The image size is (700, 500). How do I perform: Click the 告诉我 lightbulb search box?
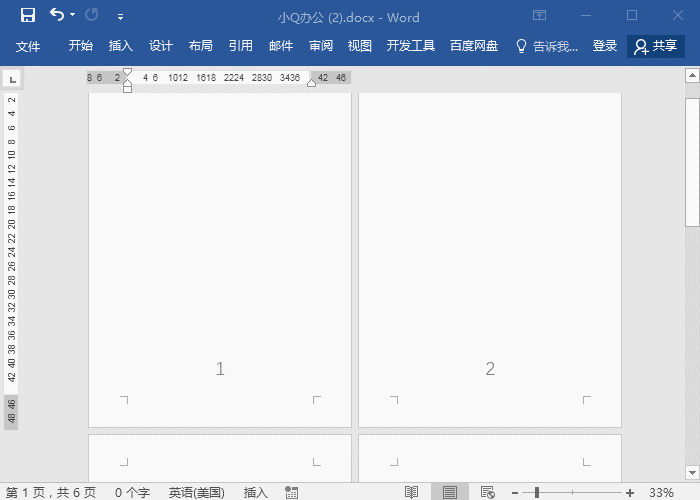tap(547, 46)
